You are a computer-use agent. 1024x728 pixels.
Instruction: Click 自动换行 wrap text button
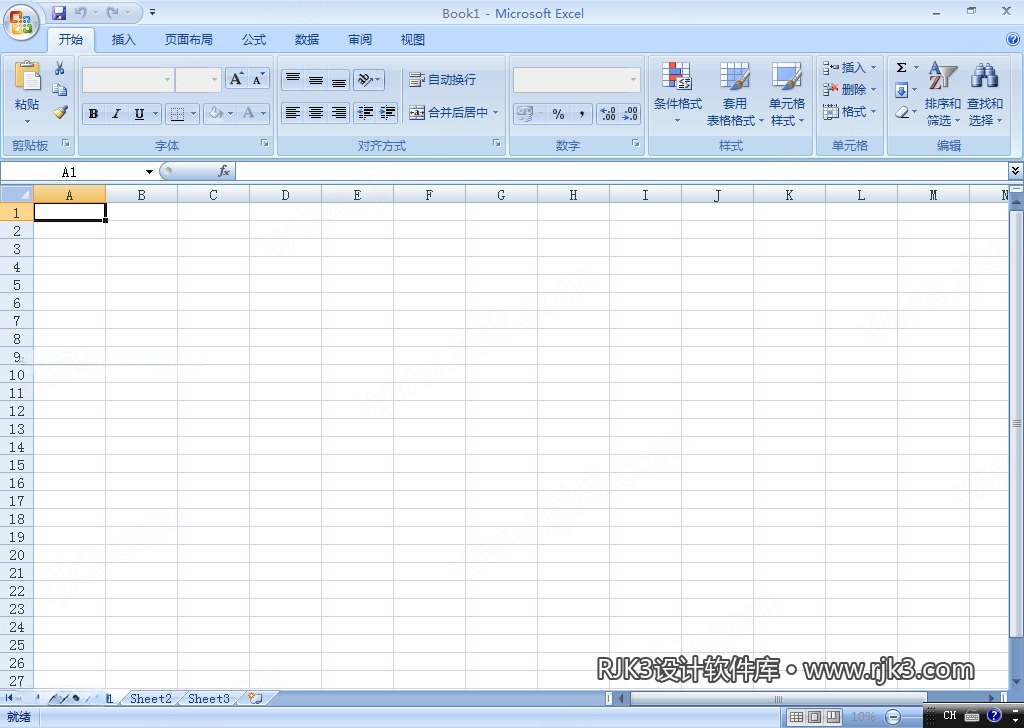pos(443,80)
